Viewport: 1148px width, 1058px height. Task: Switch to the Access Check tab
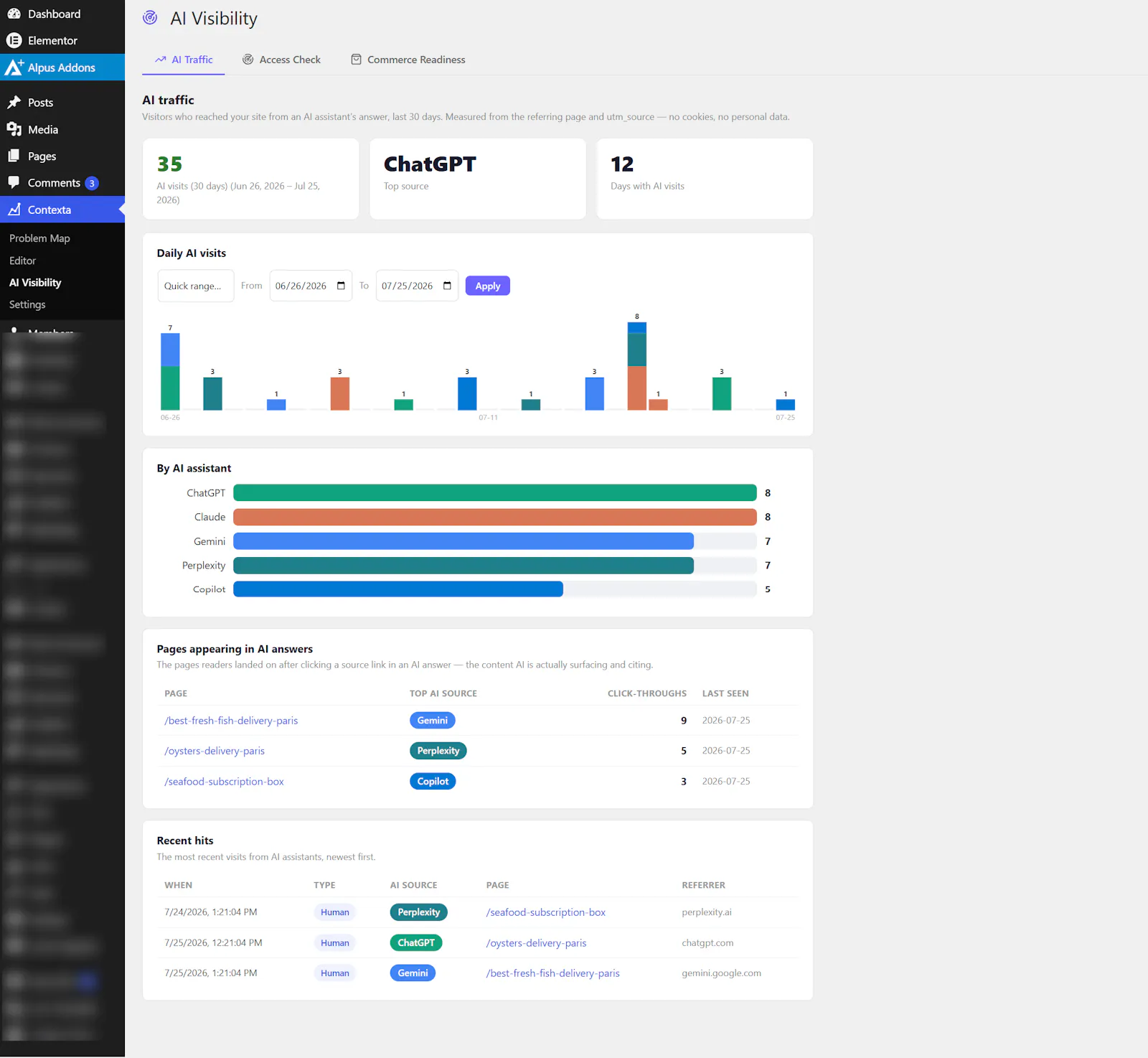click(x=281, y=60)
